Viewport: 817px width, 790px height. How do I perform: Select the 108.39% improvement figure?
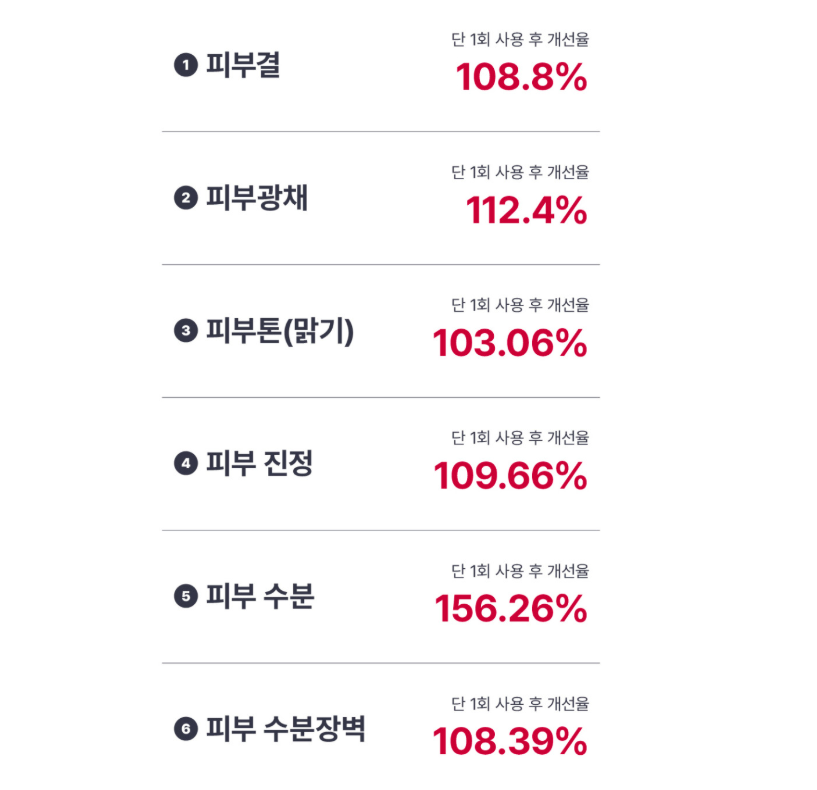[510, 742]
